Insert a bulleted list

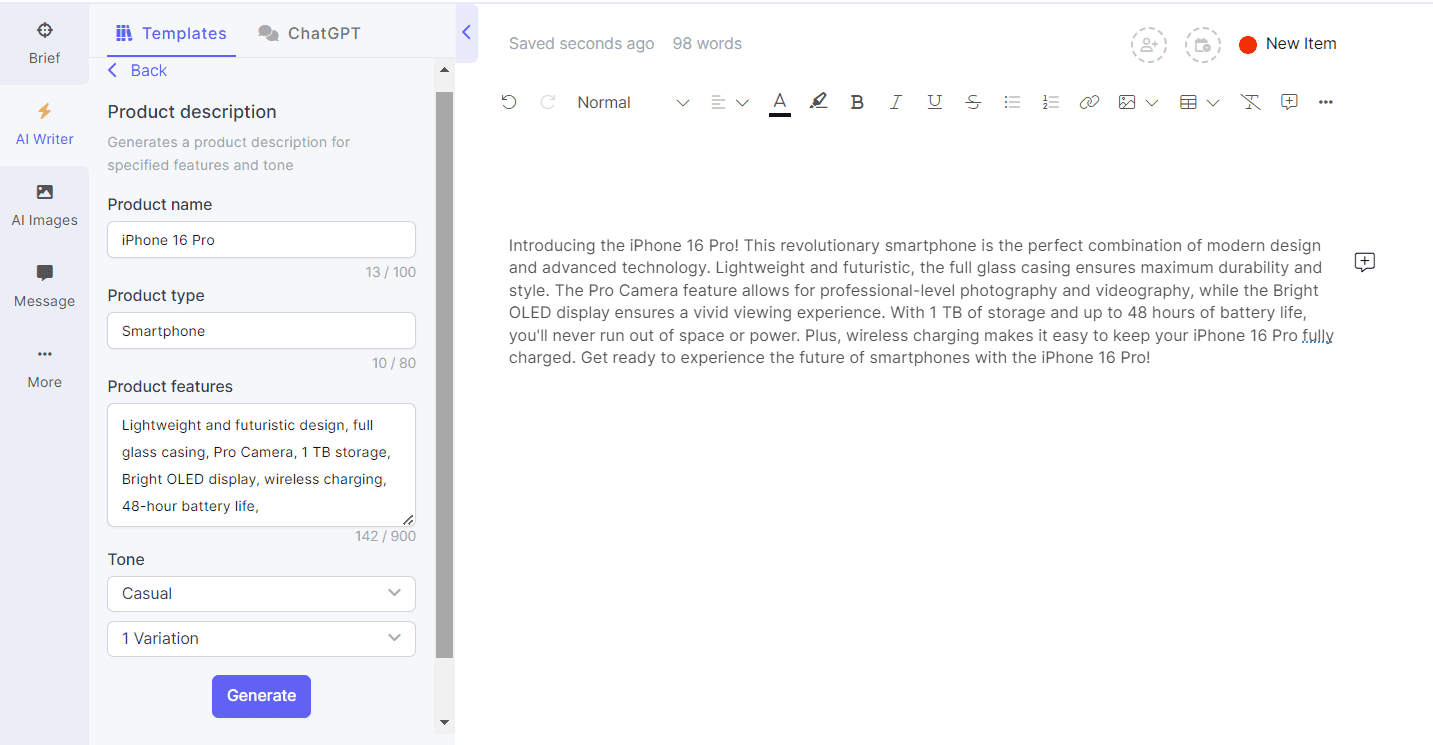coord(1012,102)
